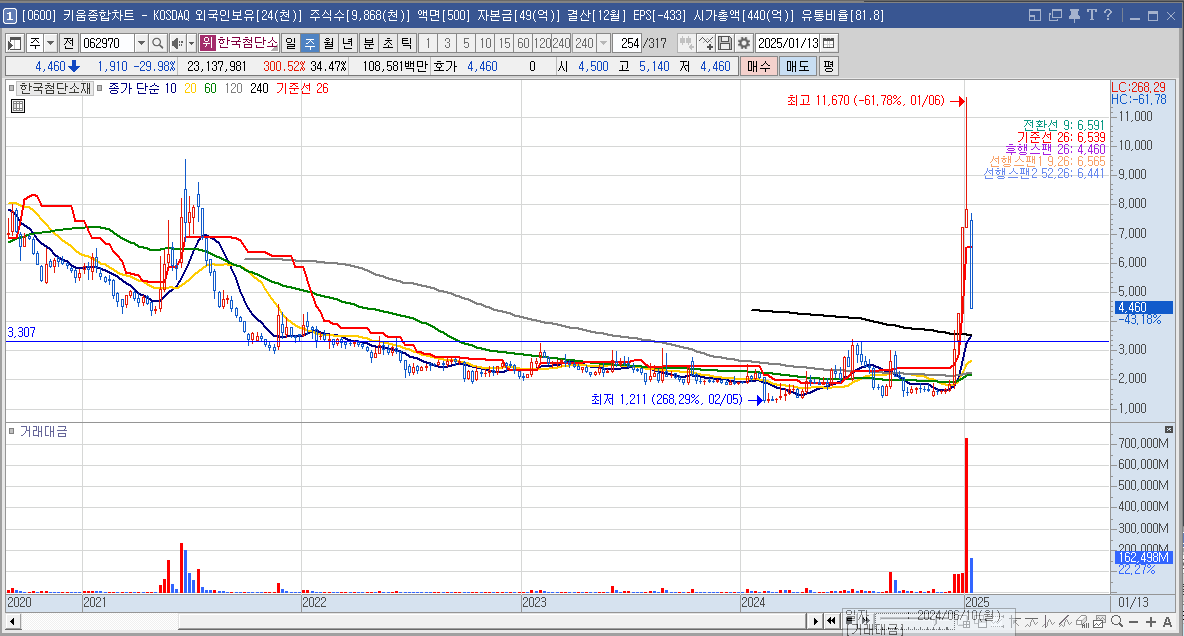The height and width of the screenshot is (636, 1184).
Task: Click the pin window pushpin icon
Action: [1074, 15]
